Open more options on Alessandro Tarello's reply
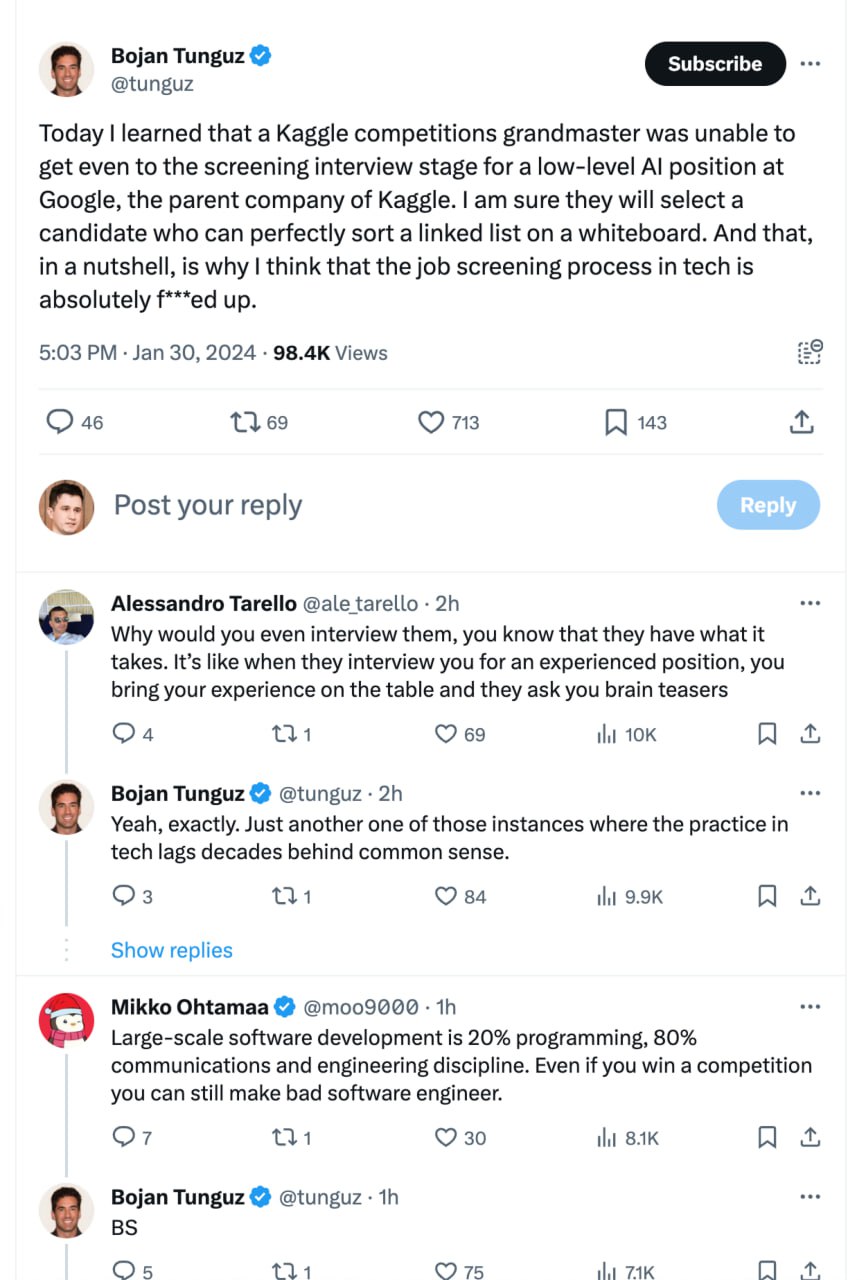Screen dimensions: 866x1280 tap(810, 604)
